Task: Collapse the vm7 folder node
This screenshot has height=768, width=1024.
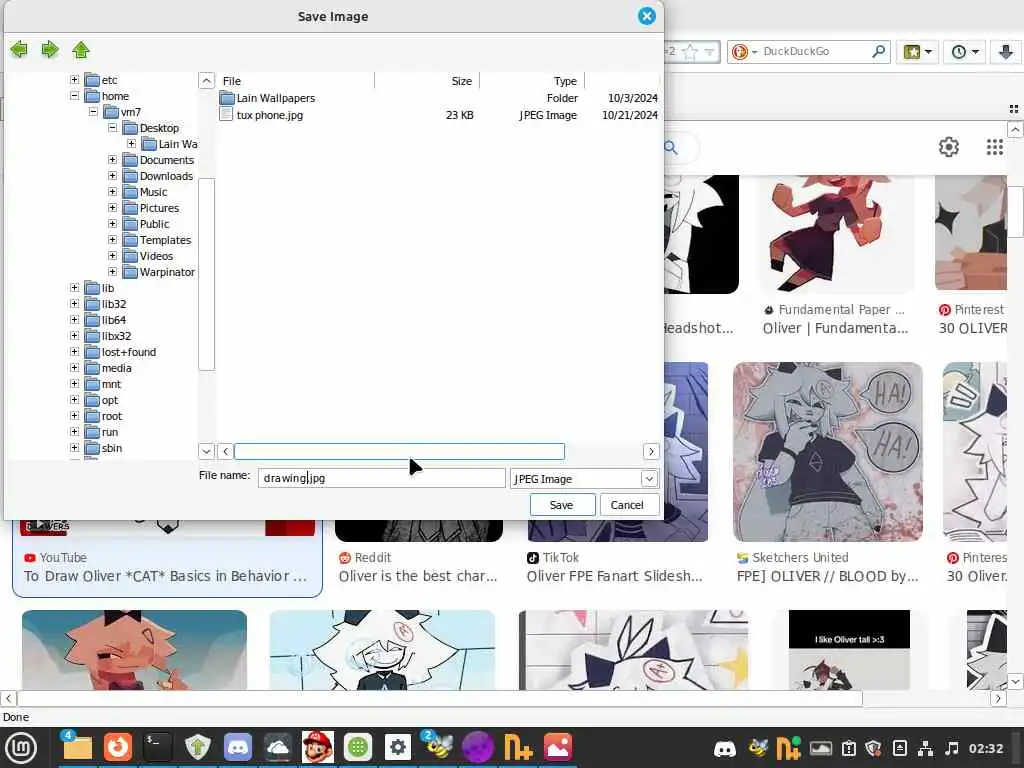Action: click(93, 112)
